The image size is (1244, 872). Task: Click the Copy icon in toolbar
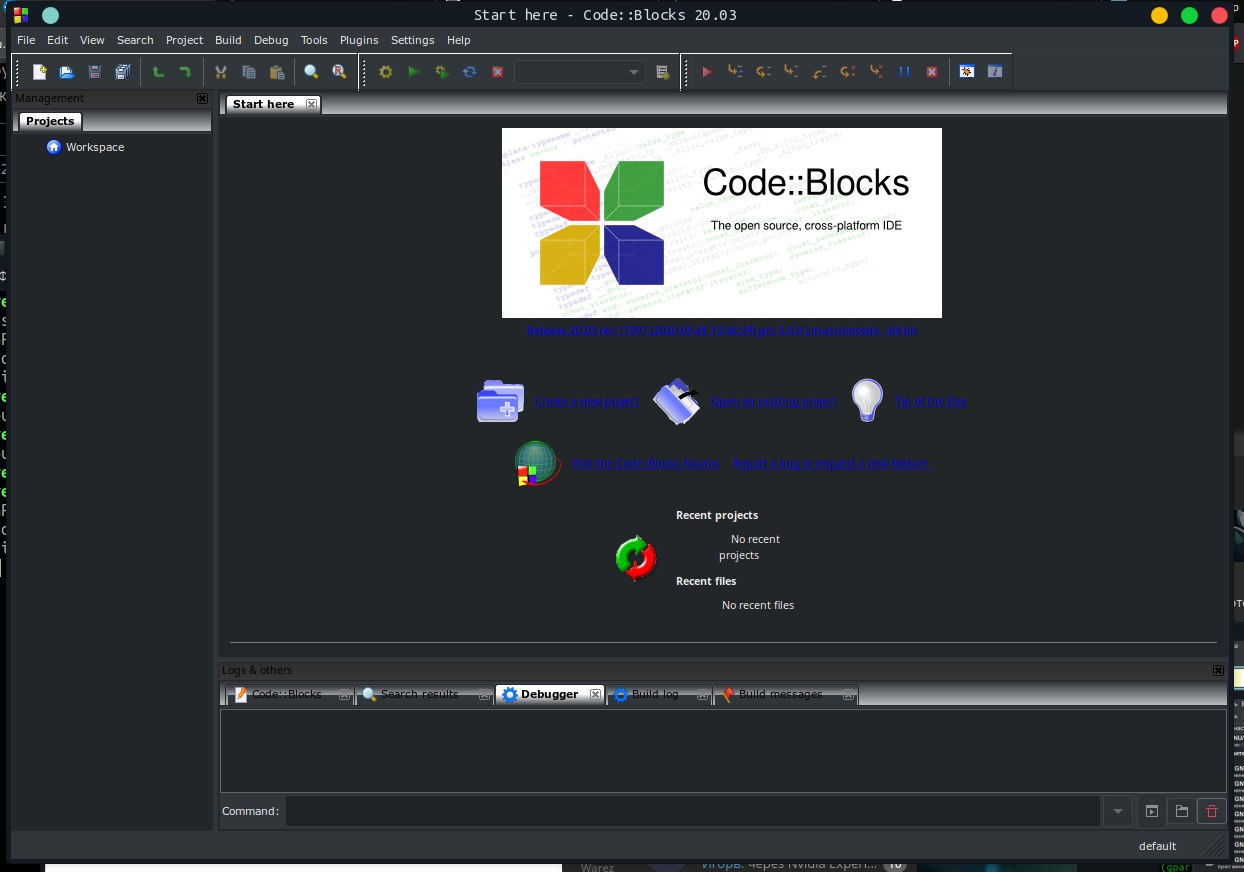[x=249, y=72]
